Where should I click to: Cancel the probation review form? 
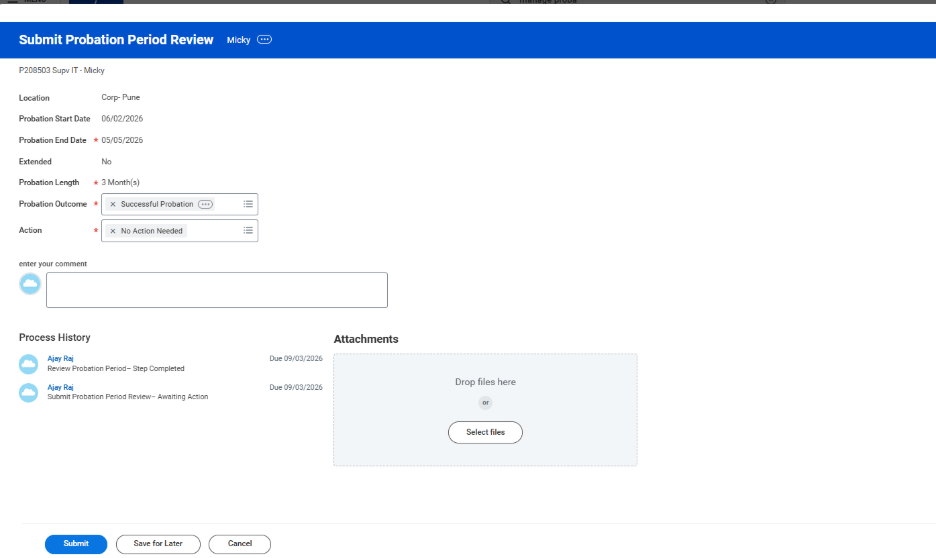[x=239, y=544]
